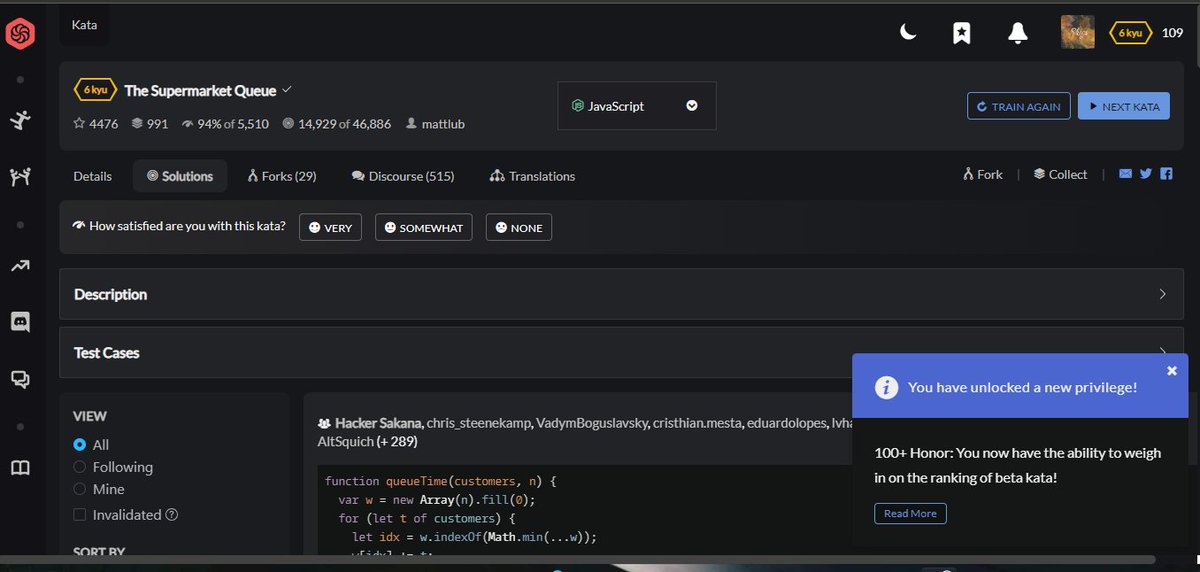The image size is (1200, 572).
Task: Open the Docs book sidebar icon
Action: click(20, 468)
